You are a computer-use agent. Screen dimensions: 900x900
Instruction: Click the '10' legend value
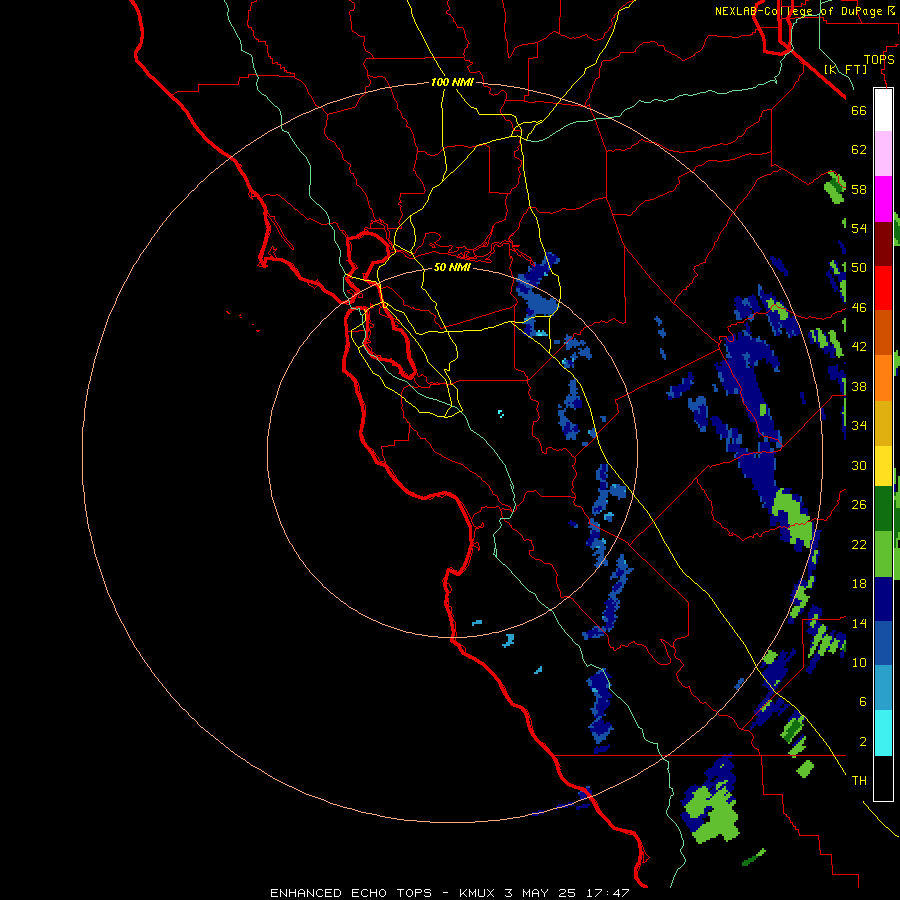[859, 662]
